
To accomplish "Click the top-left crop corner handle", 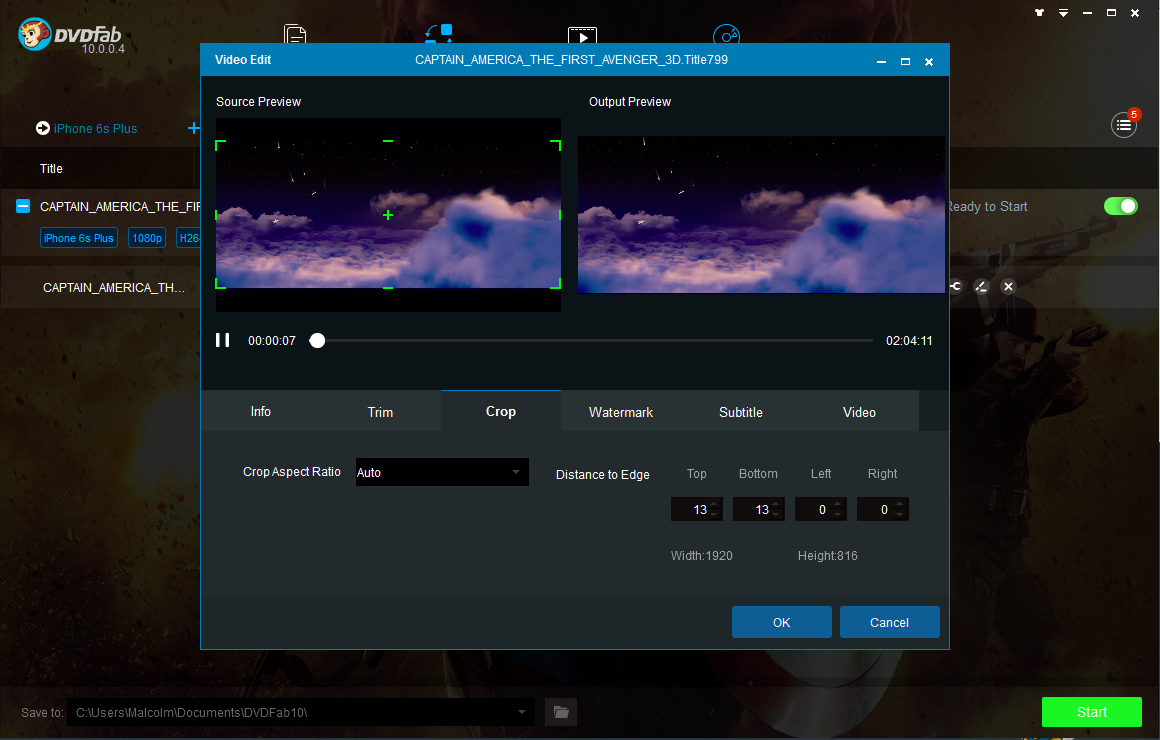I will [x=219, y=144].
